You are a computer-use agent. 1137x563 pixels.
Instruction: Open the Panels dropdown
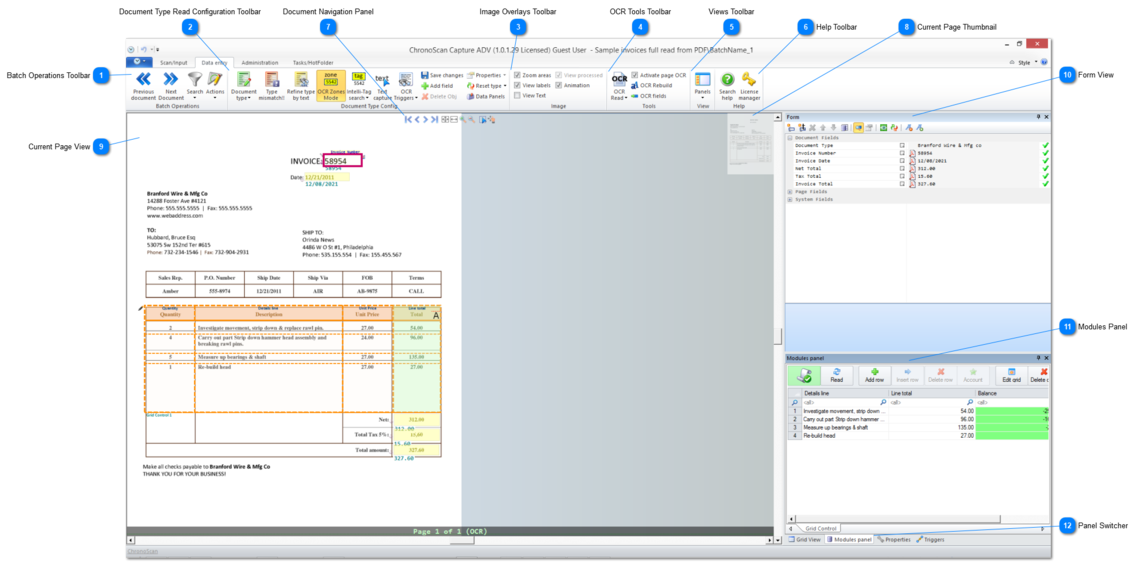pyautogui.click(x=702, y=86)
